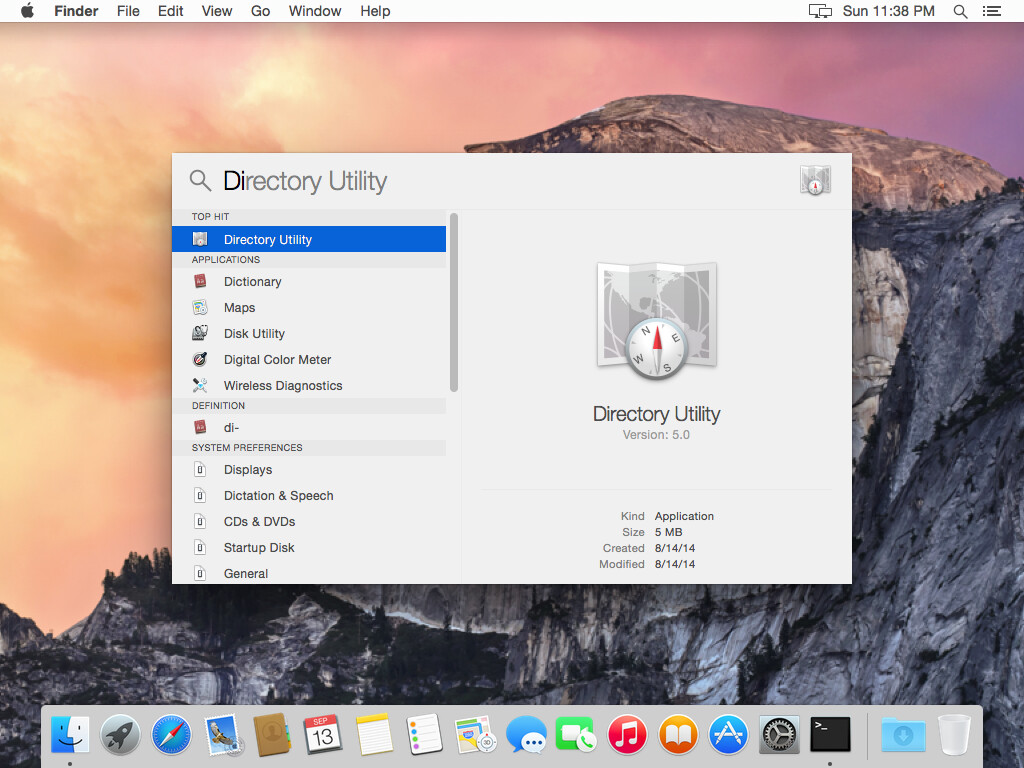
Task: Click the Apple menu
Action: pyautogui.click(x=27, y=11)
